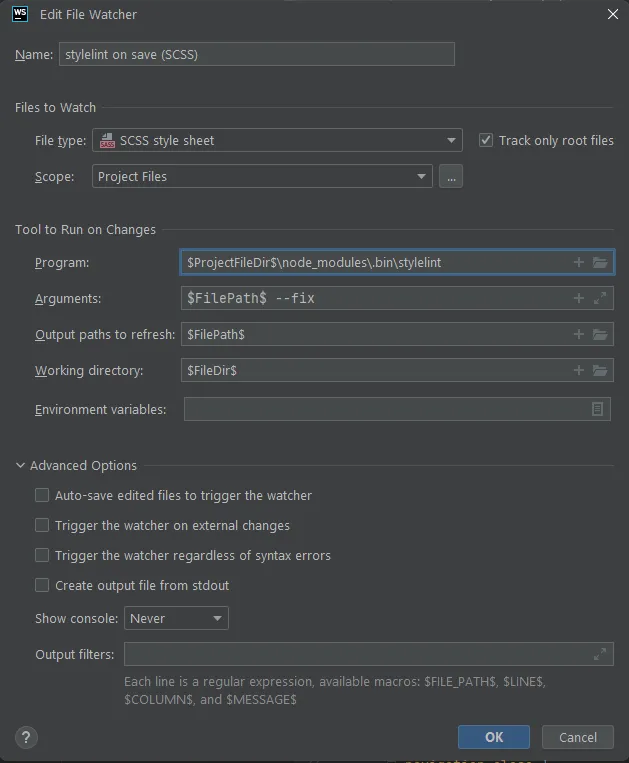Click the SCSS file type icon
The height and width of the screenshot is (763, 629).
click(107, 141)
